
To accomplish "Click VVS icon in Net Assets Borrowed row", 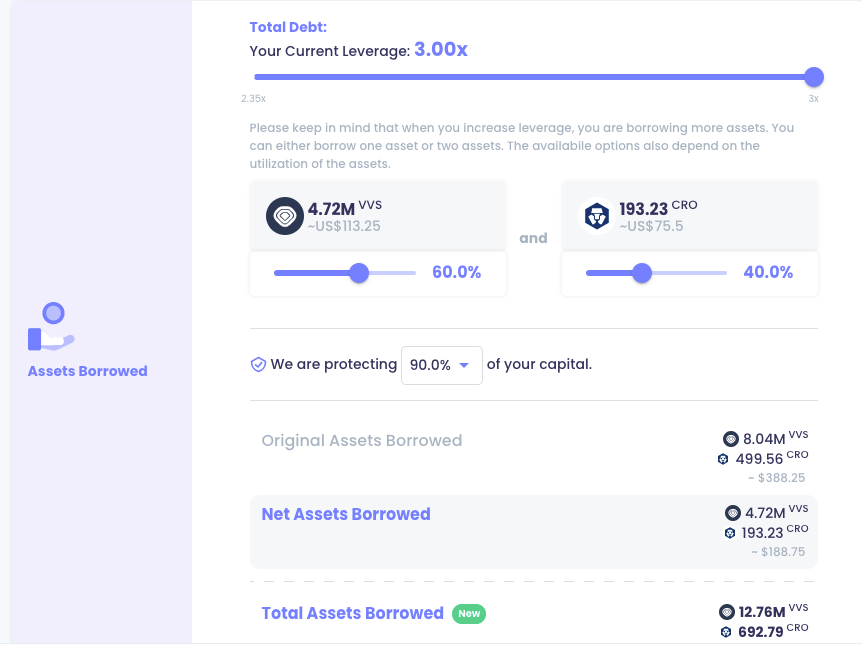I will click(733, 513).
